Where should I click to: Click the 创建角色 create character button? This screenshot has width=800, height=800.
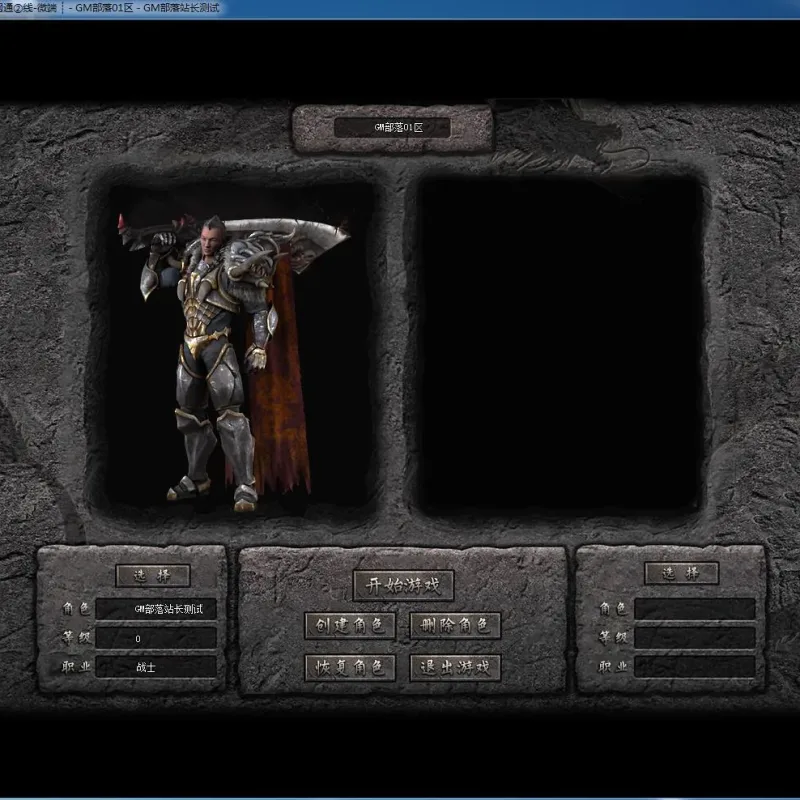[350, 626]
